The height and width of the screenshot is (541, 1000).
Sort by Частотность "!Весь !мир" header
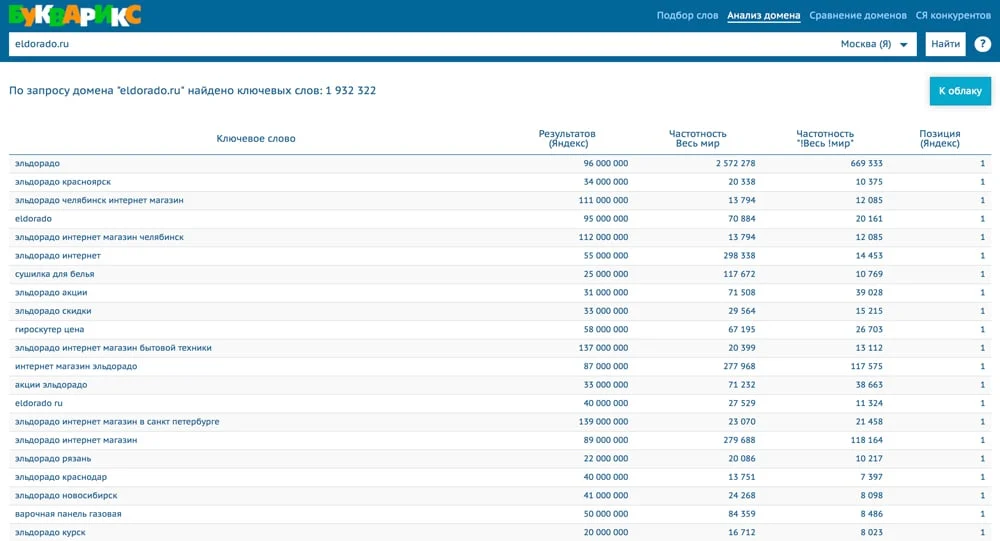coord(825,138)
